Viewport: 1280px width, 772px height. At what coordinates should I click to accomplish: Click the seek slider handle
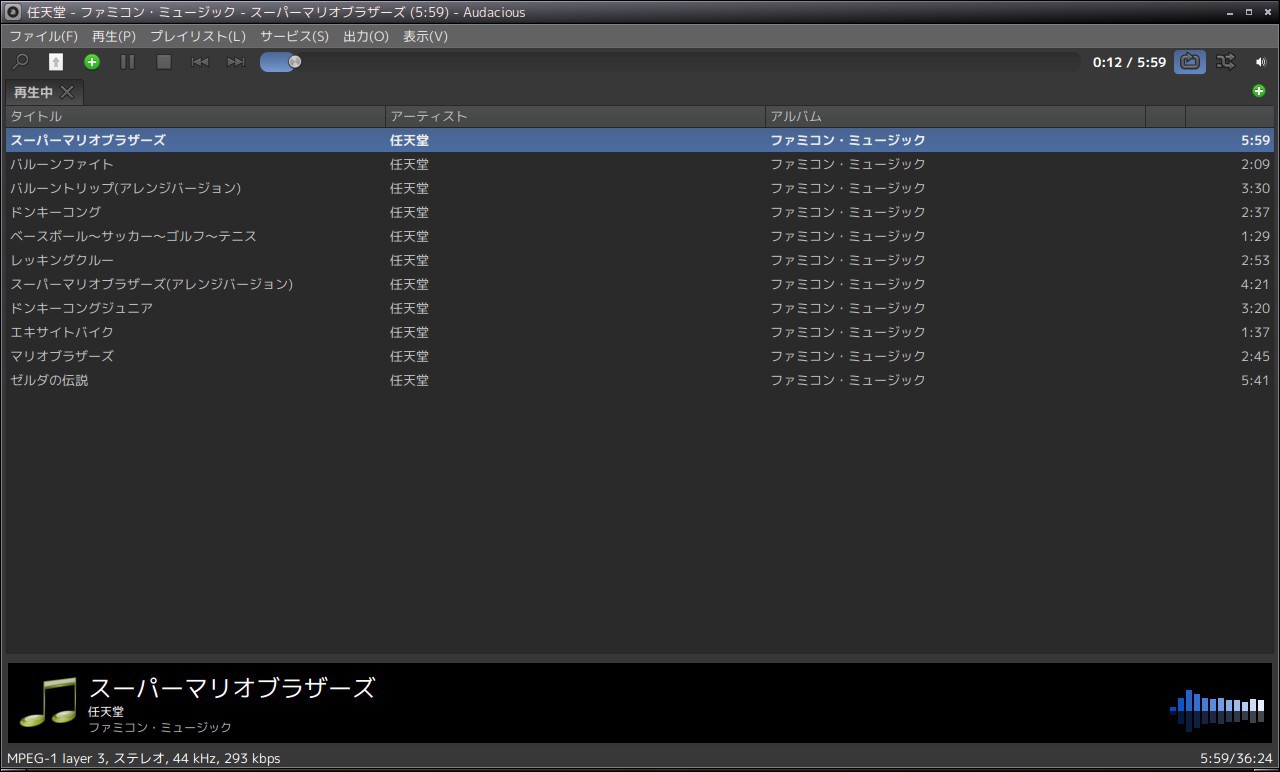pyautogui.click(x=294, y=62)
